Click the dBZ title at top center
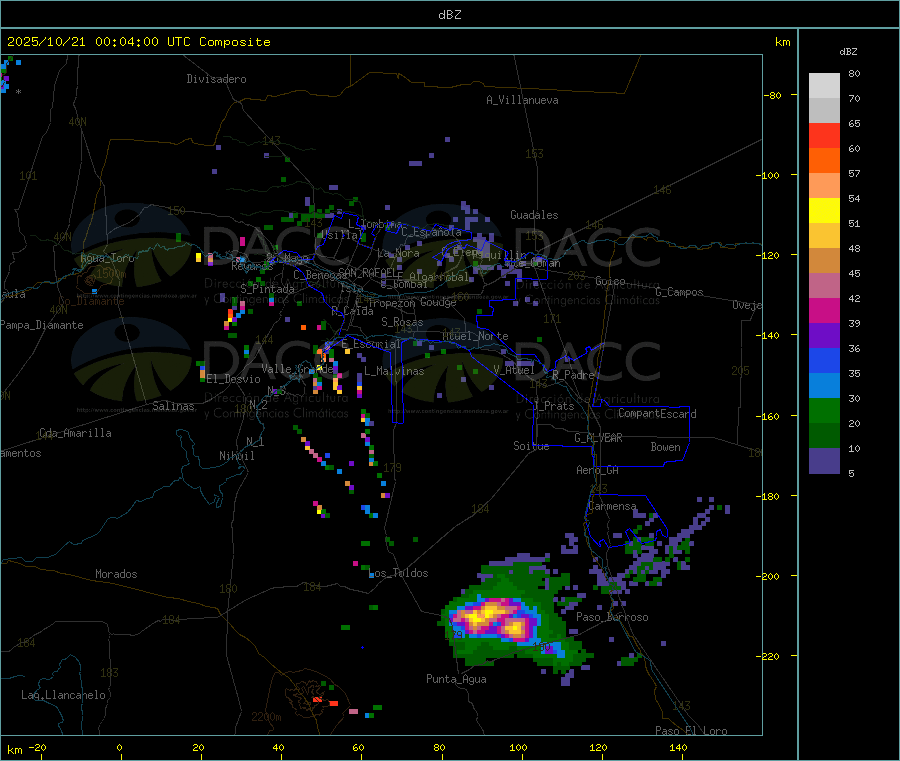Image resolution: width=900 pixels, height=761 pixels. (x=449, y=15)
